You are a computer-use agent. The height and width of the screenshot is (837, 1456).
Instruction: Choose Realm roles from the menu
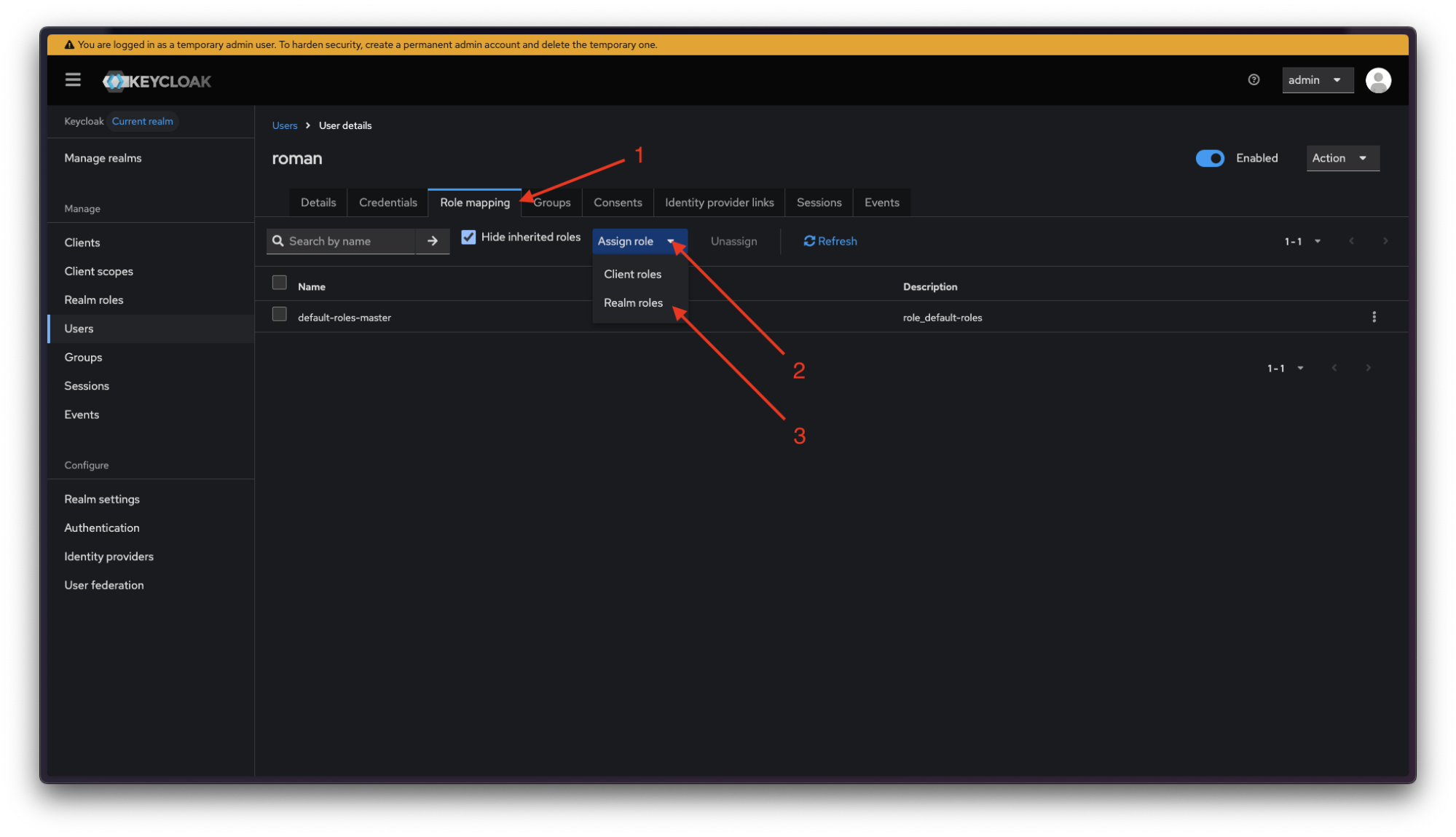pyautogui.click(x=633, y=302)
